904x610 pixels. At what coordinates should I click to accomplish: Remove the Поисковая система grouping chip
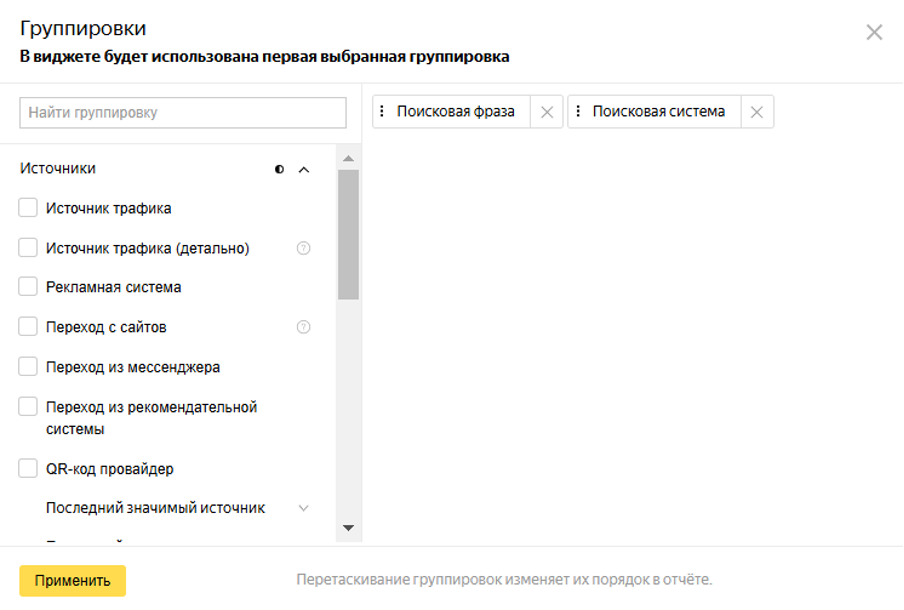click(x=757, y=112)
